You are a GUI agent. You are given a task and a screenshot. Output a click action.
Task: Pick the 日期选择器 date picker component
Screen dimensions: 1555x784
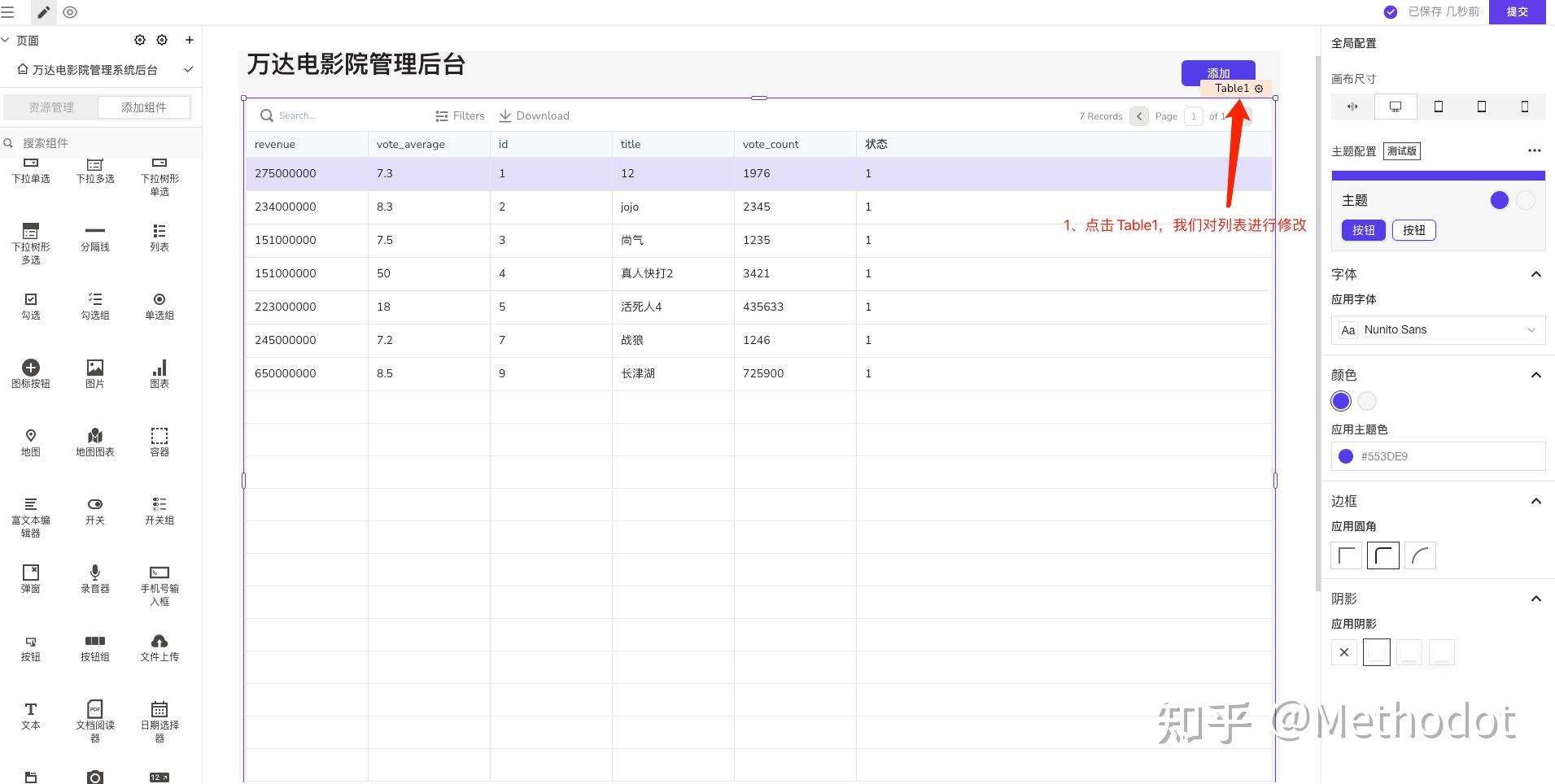tap(159, 722)
